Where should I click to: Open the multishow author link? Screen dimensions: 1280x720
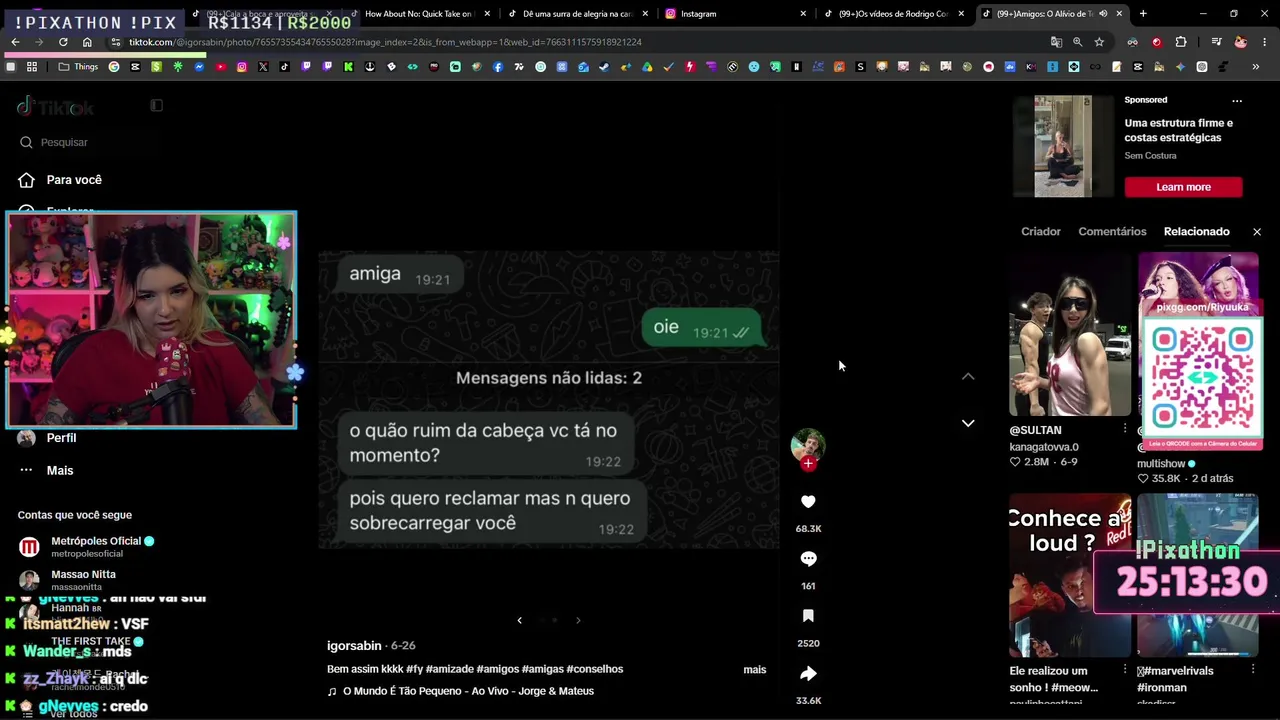click(x=1161, y=464)
